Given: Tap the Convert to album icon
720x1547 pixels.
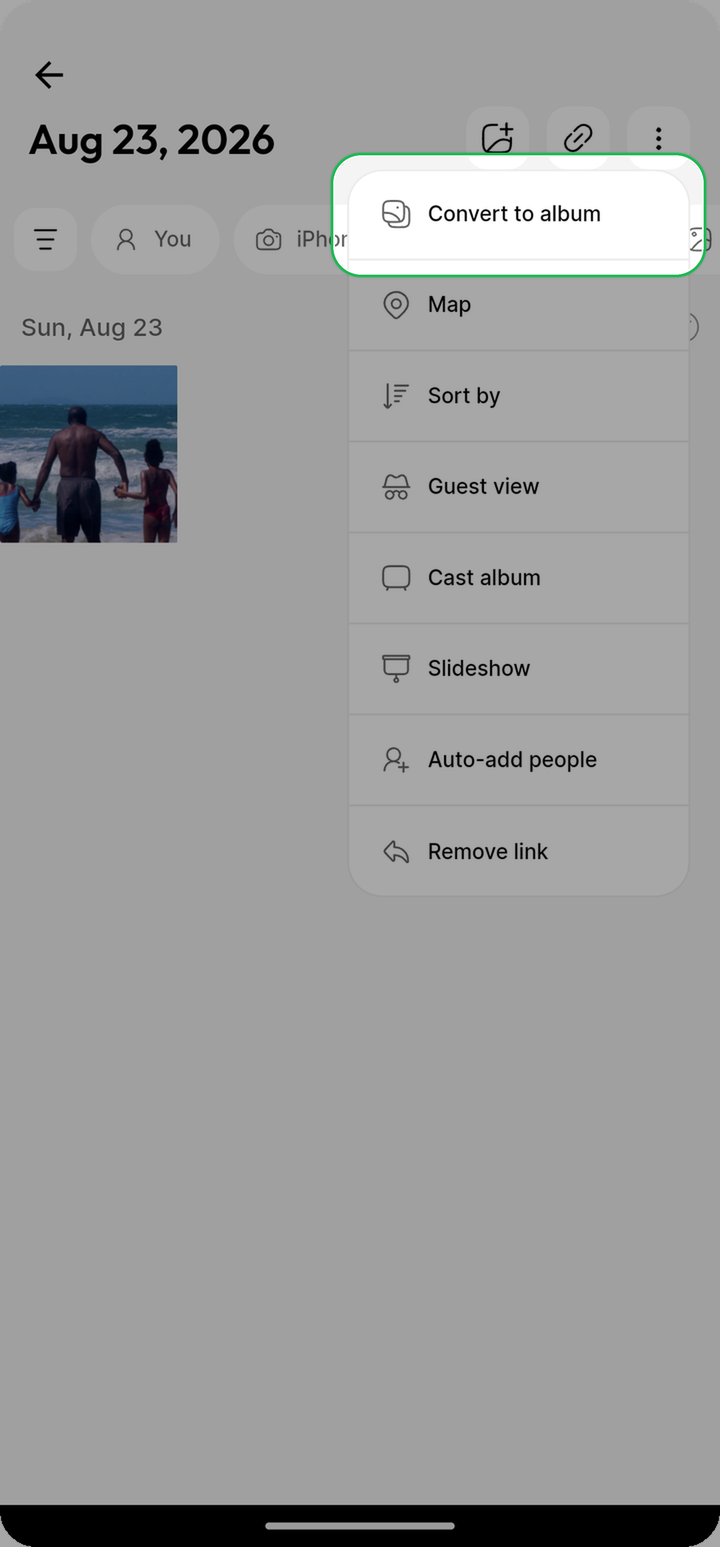Looking at the screenshot, I should pos(396,214).
